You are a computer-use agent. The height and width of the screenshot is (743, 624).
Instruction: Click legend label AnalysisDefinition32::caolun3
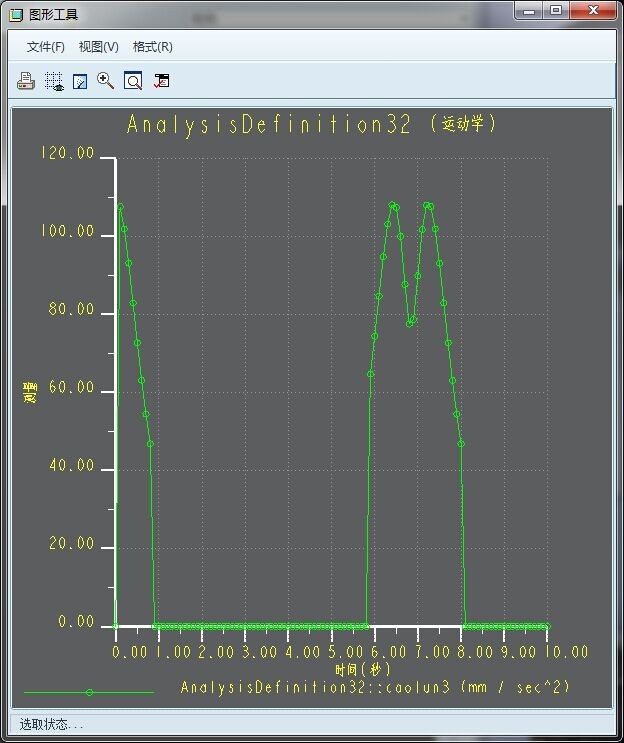(315, 687)
